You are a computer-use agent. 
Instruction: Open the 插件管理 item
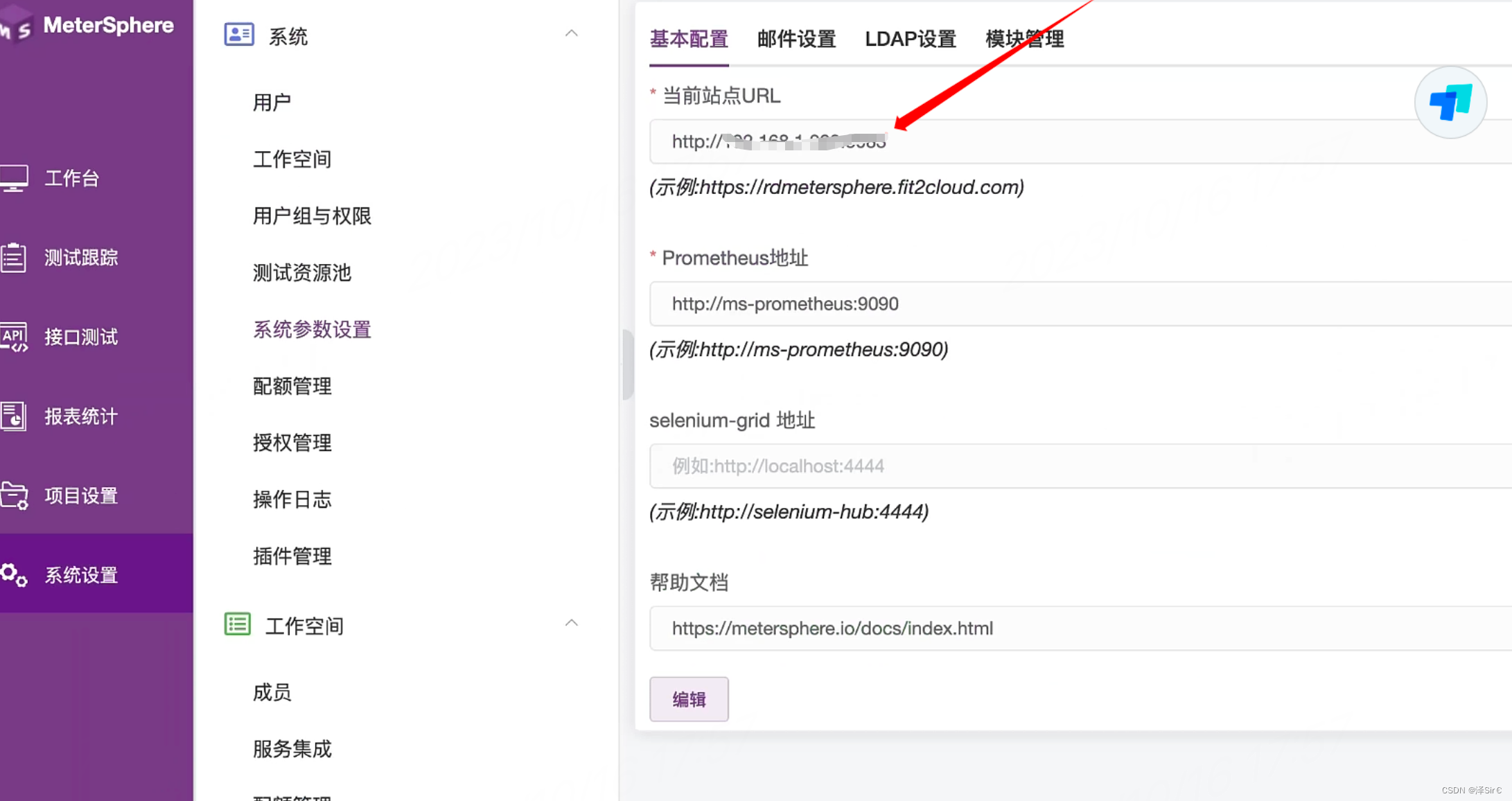point(292,556)
